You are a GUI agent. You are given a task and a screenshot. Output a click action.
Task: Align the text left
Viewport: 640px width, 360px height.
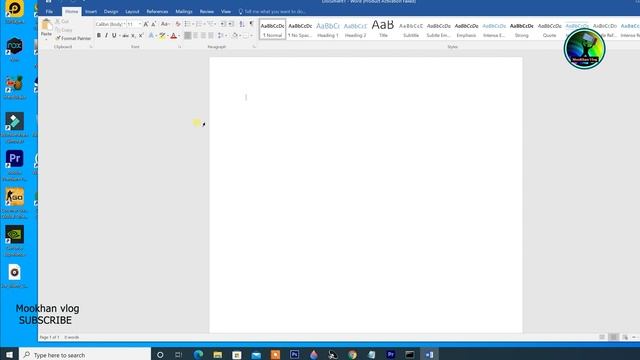pos(187,36)
